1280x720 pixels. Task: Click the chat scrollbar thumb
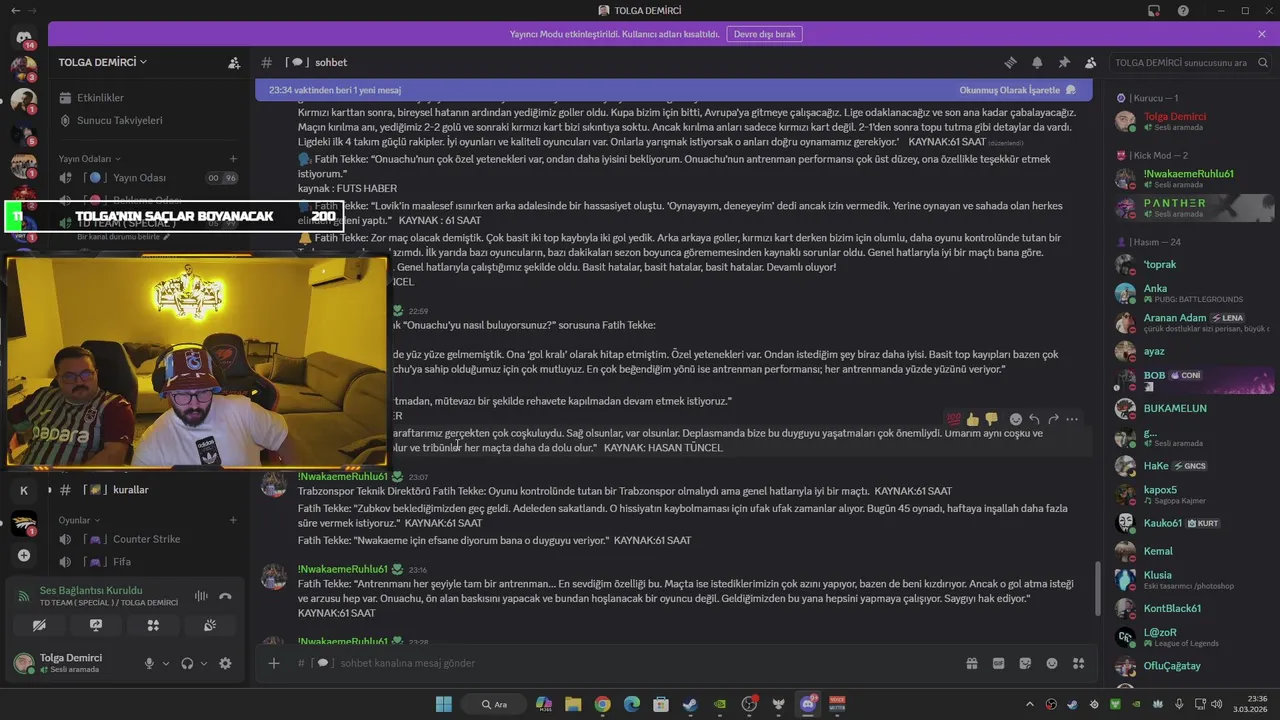tap(1097, 590)
